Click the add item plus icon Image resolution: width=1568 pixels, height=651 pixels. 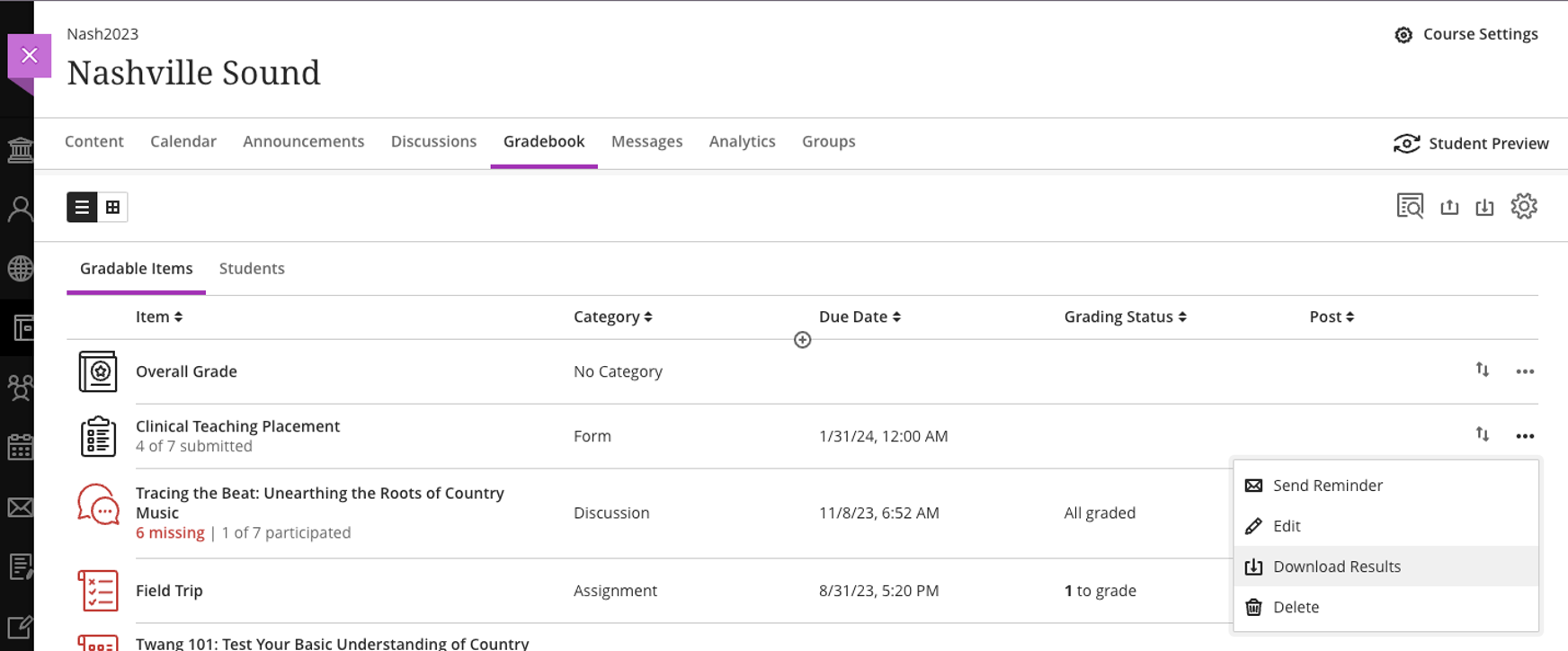803,340
